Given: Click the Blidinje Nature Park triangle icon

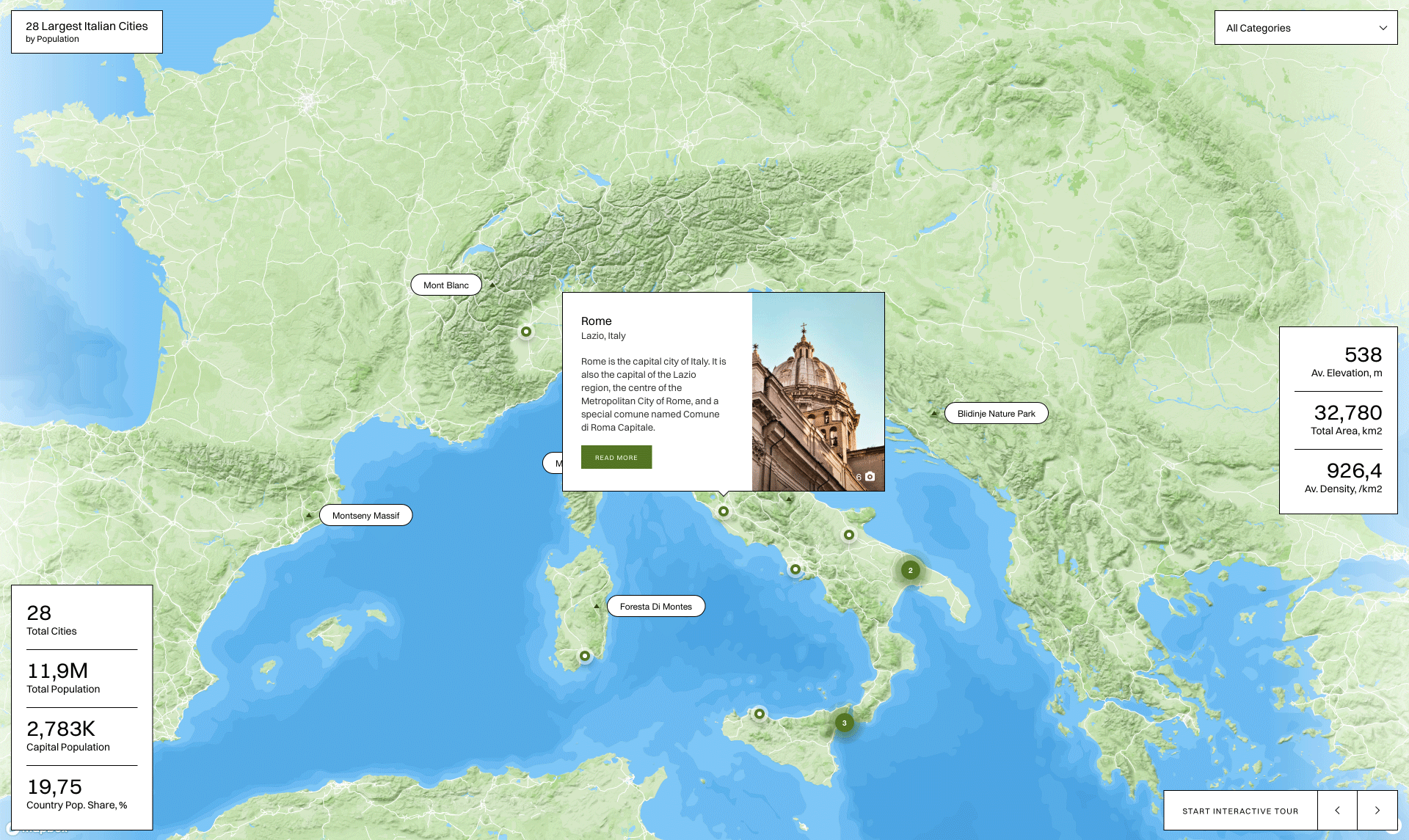Looking at the screenshot, I should 934,414.
